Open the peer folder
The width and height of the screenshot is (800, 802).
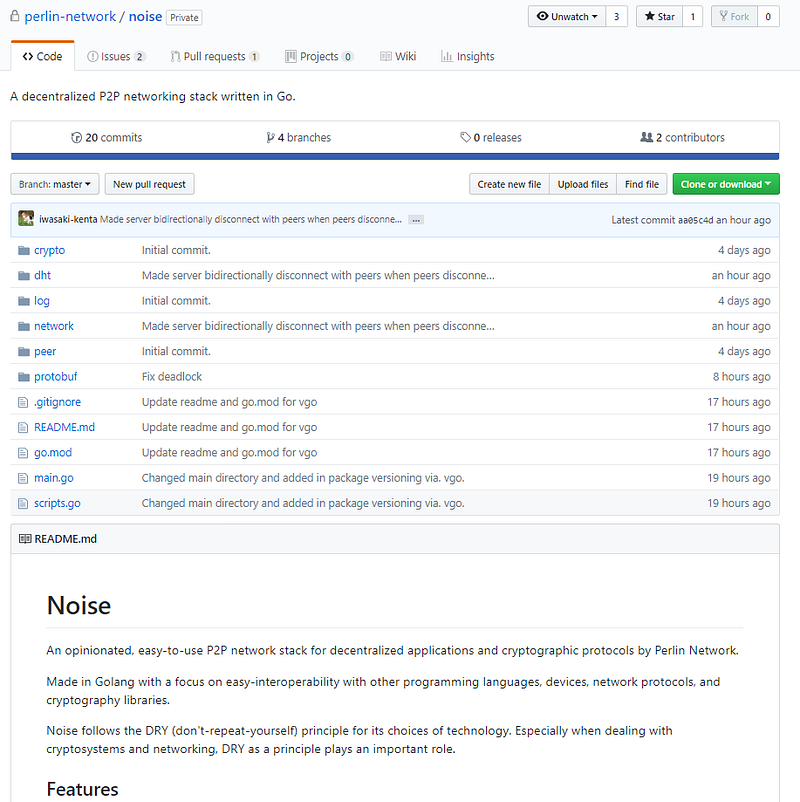(45, 351)
